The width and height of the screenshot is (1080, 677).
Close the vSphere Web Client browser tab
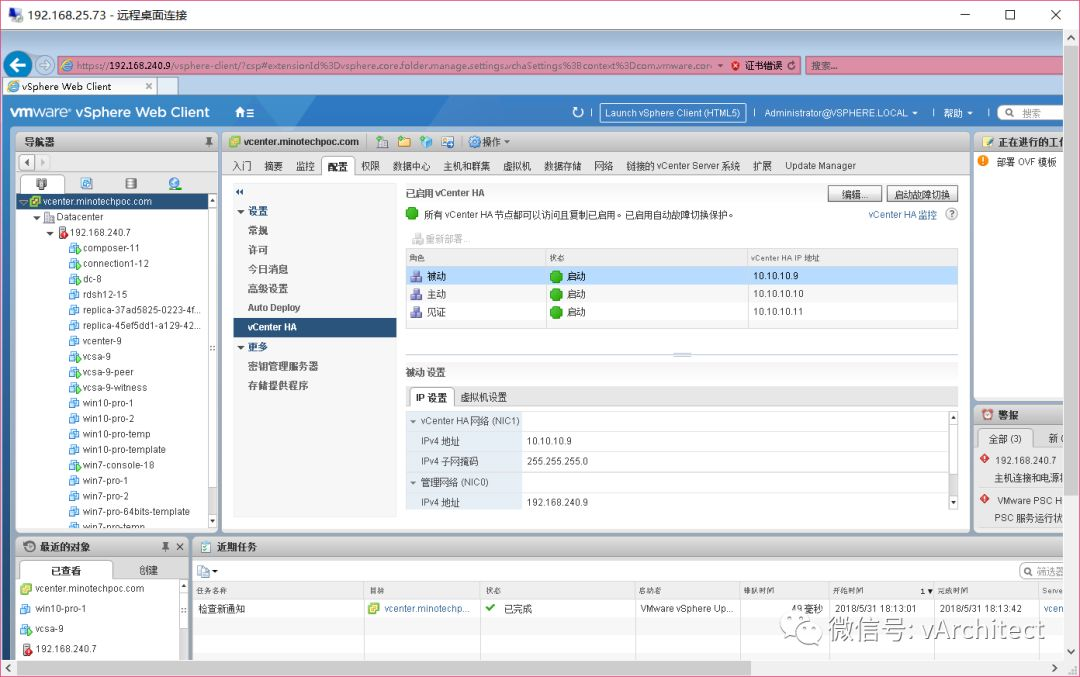[149, 86]
